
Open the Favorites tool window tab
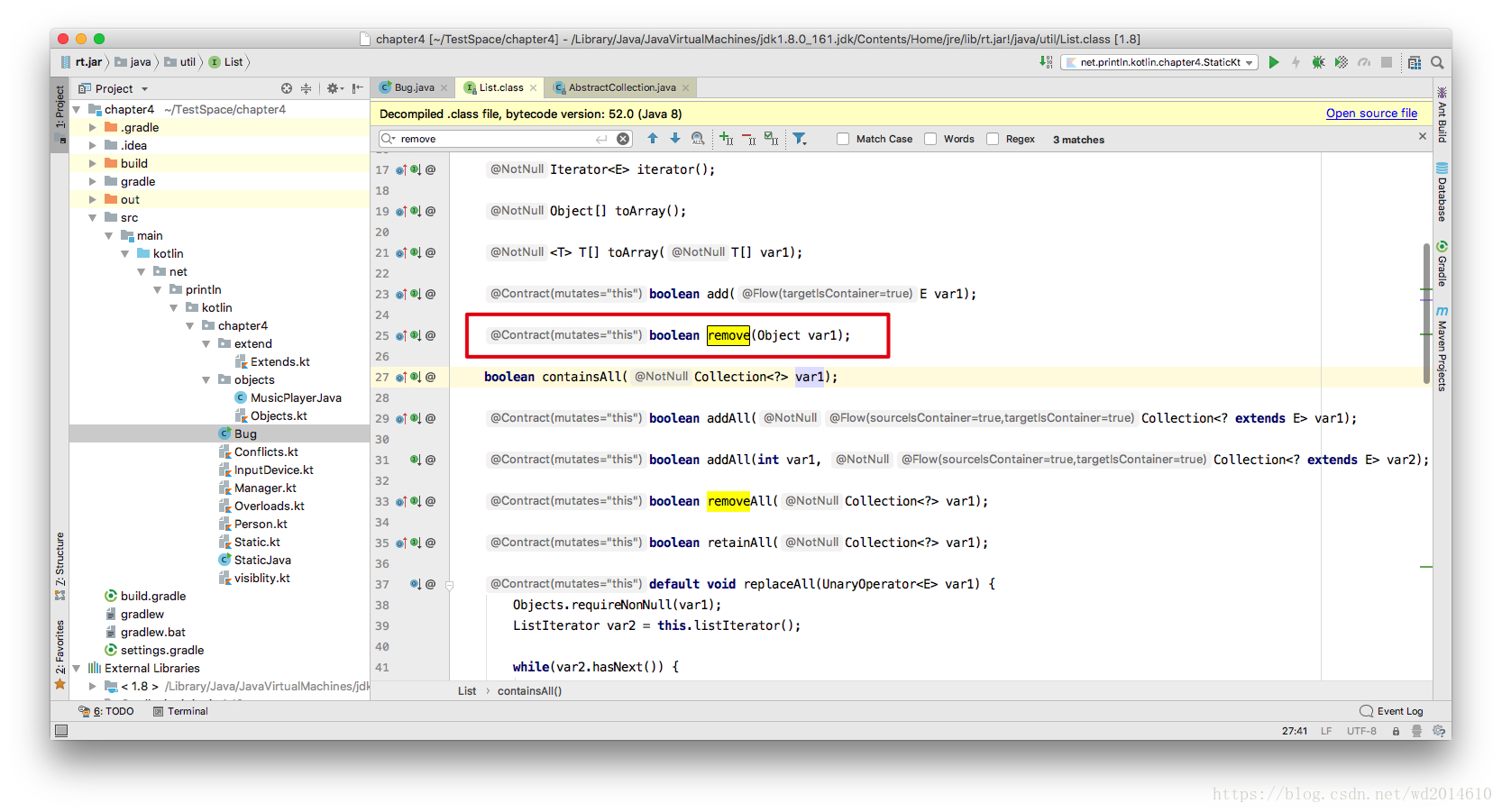(x=60, y=654)
